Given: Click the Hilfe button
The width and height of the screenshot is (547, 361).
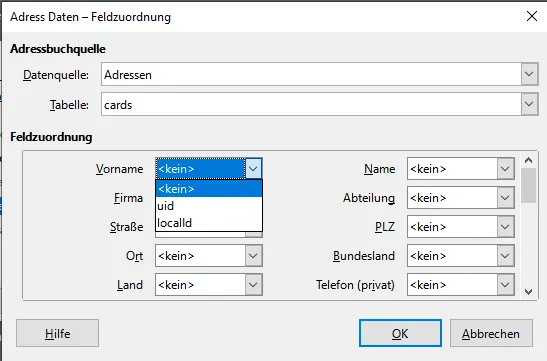Looking at the screenshot, I should tap(58, 333).
